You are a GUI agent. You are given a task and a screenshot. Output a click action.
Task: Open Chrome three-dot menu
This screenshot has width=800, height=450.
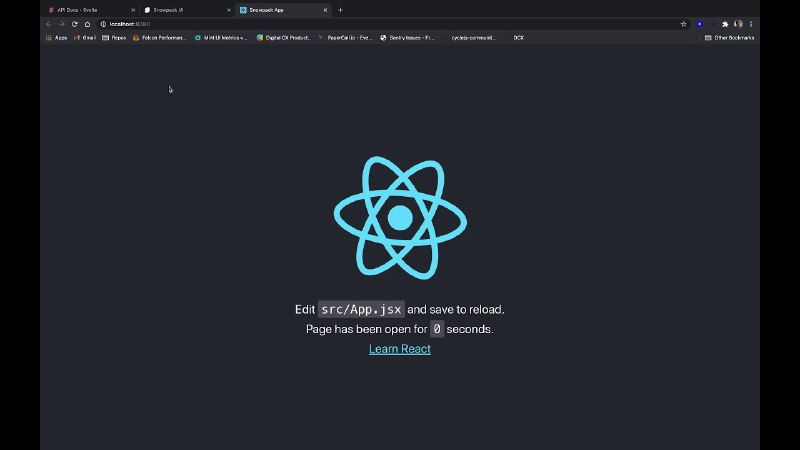[751, 24]
